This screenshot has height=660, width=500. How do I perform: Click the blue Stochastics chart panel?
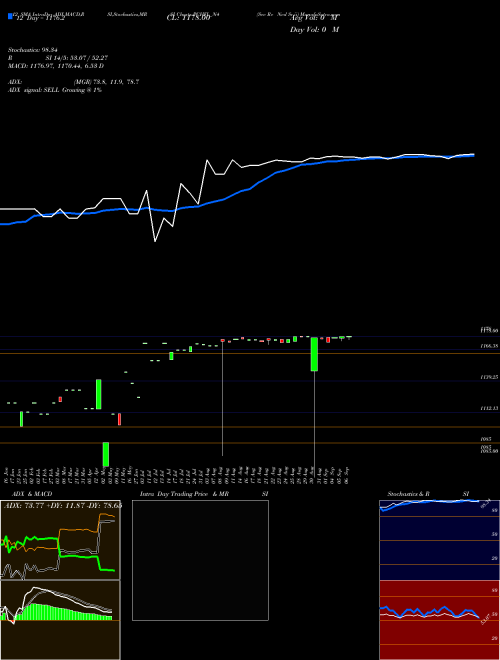(439, 540)
